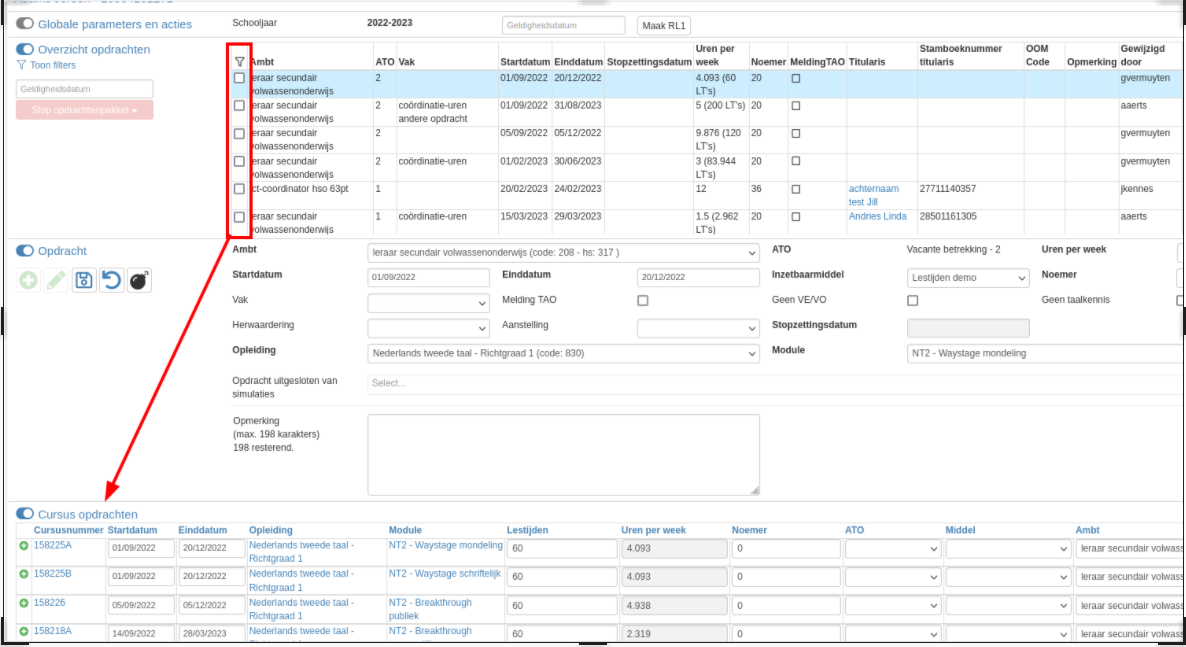Click the Cursus opdrachten section title
This screenshot has height=647, width=1186.
click(88, 515)
